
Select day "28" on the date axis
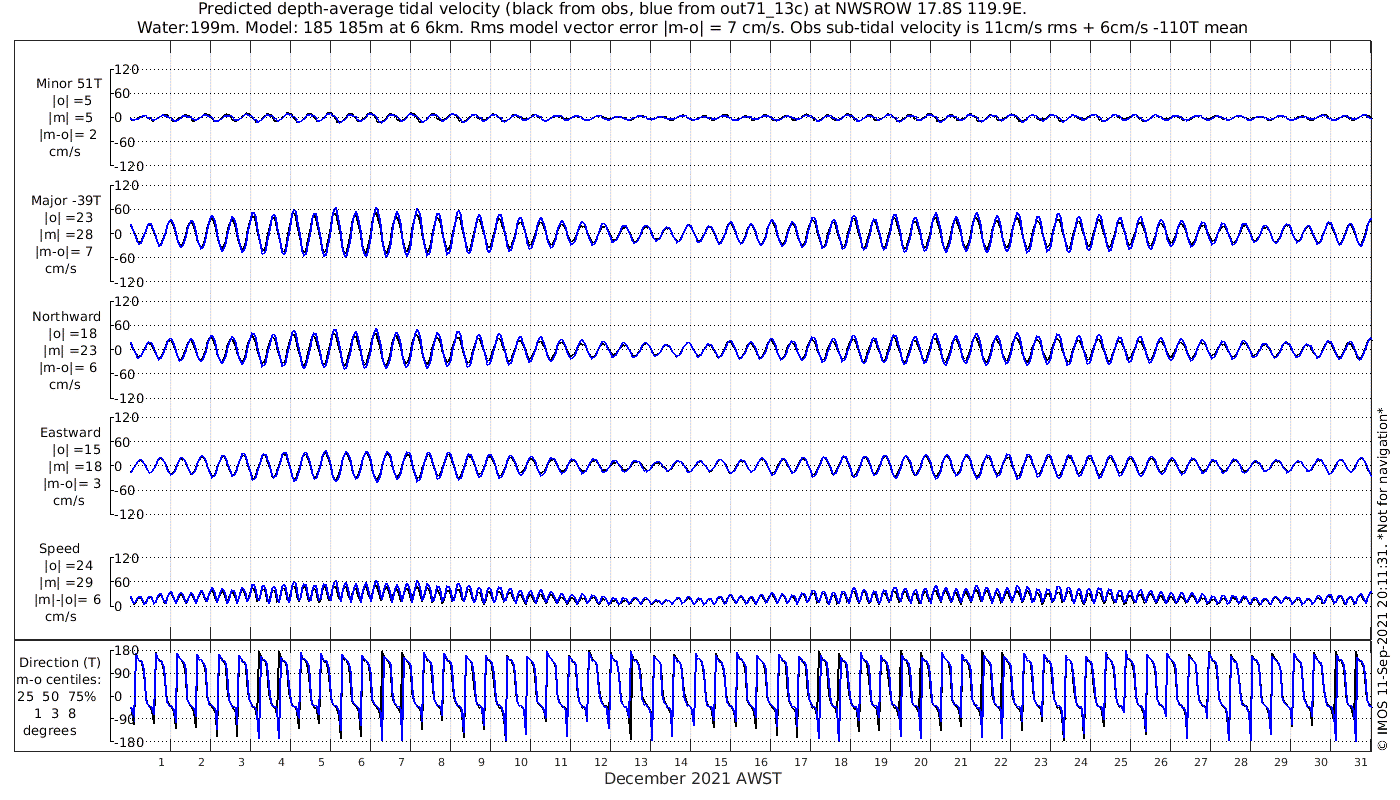[1240, 762]
